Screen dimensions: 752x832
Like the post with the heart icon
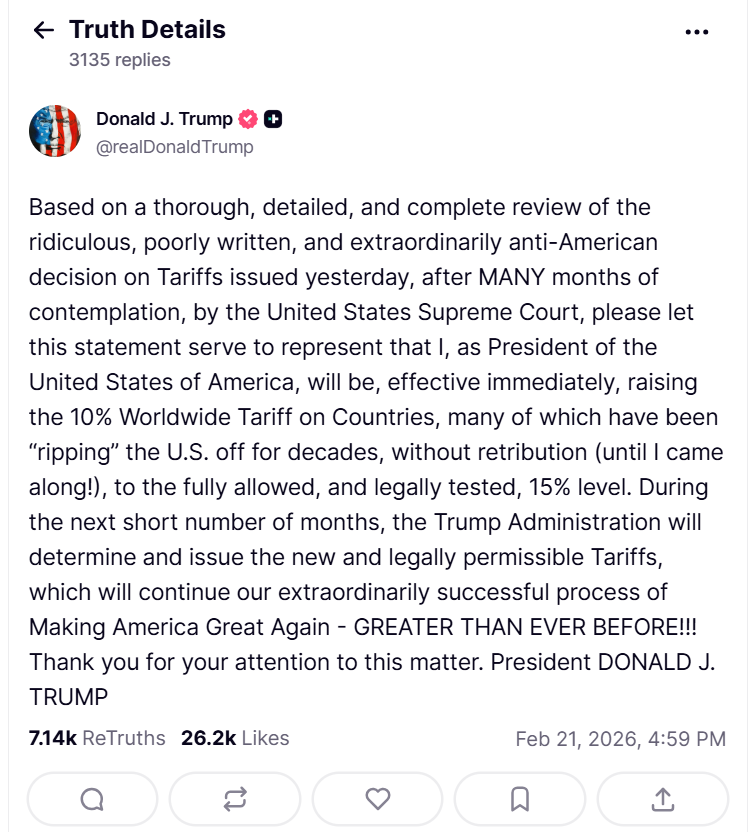pos(377,799)
